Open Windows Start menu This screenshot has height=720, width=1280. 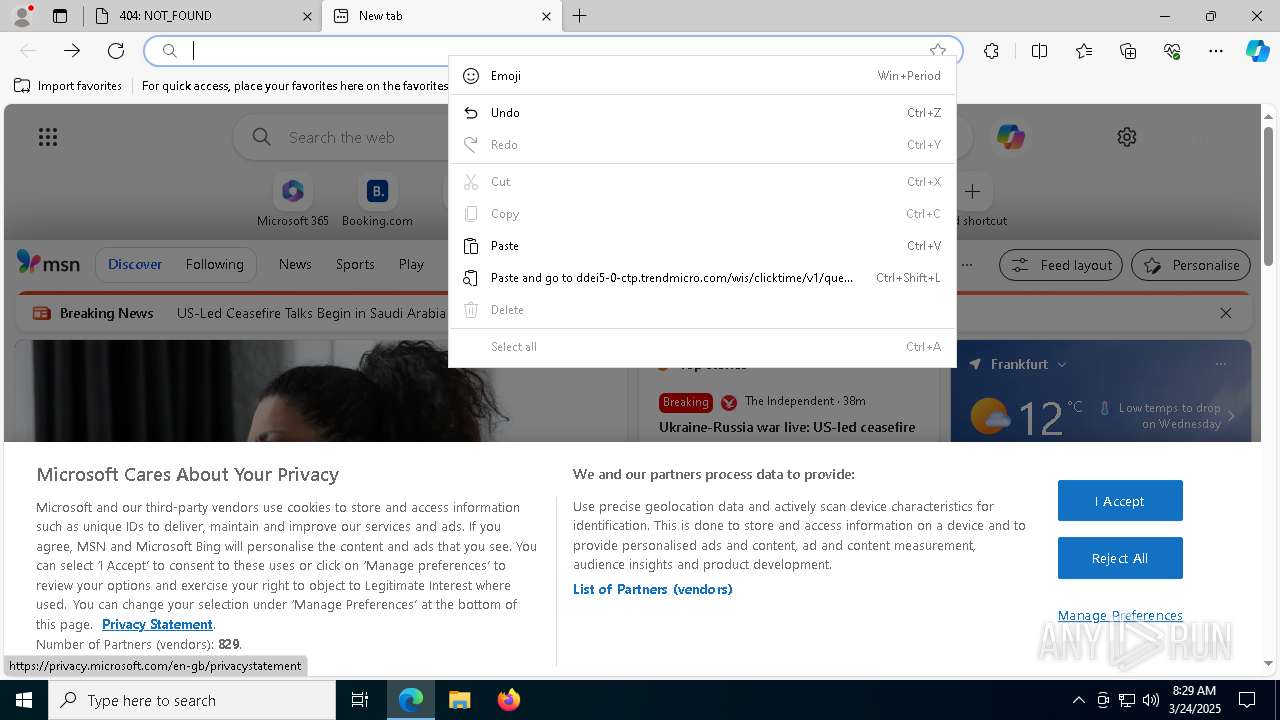[24, 700]
